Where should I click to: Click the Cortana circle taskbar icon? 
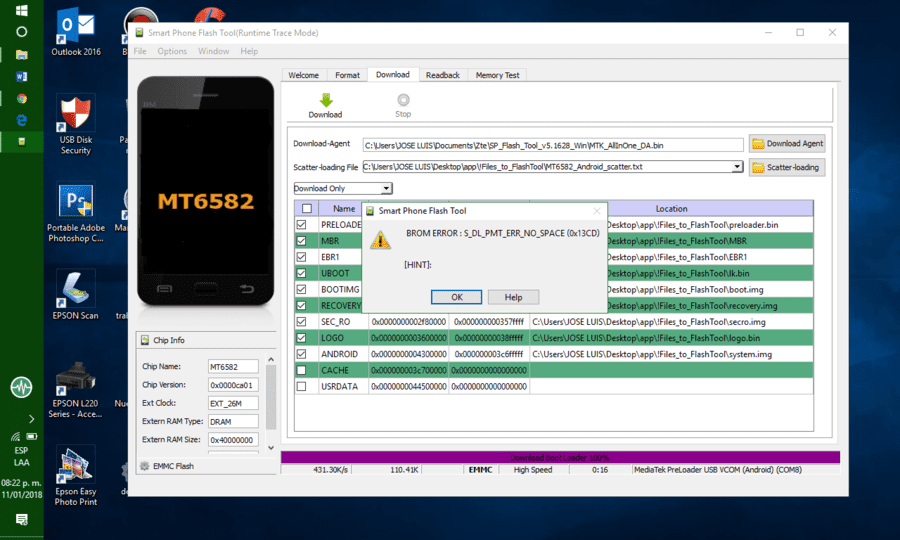pyautogui.click(x=22, y=32)
